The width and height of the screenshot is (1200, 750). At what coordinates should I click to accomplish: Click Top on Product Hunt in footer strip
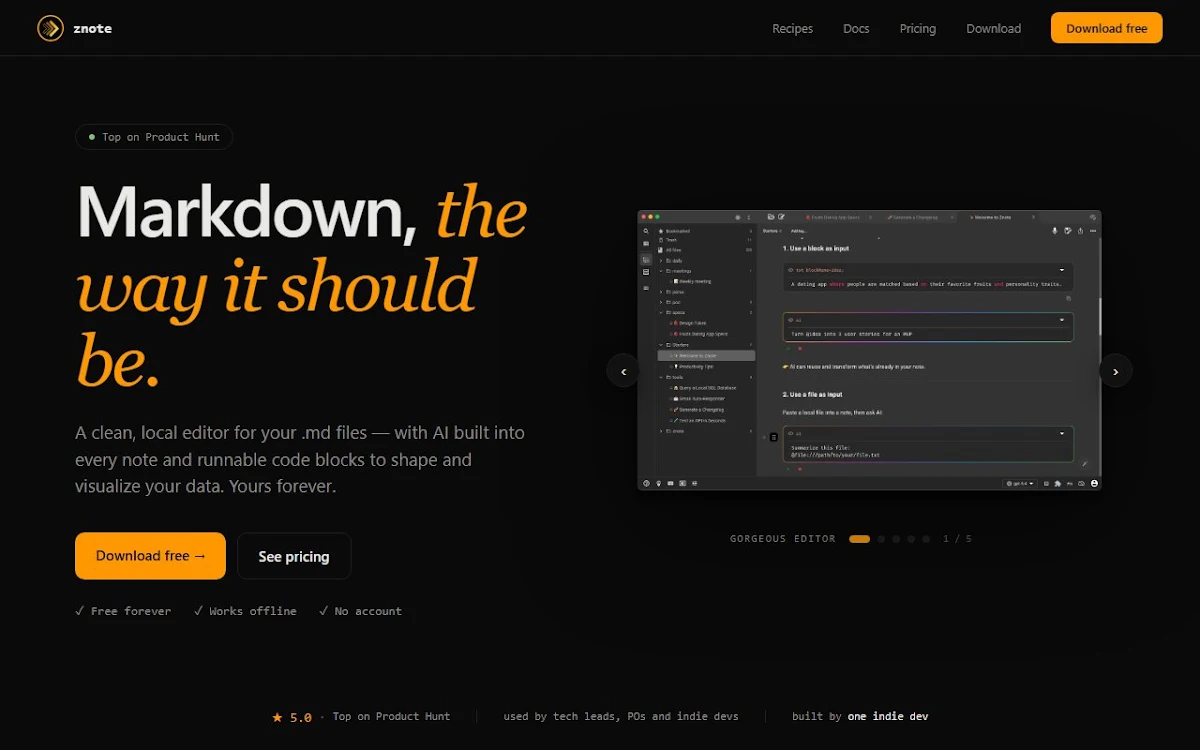391,716
